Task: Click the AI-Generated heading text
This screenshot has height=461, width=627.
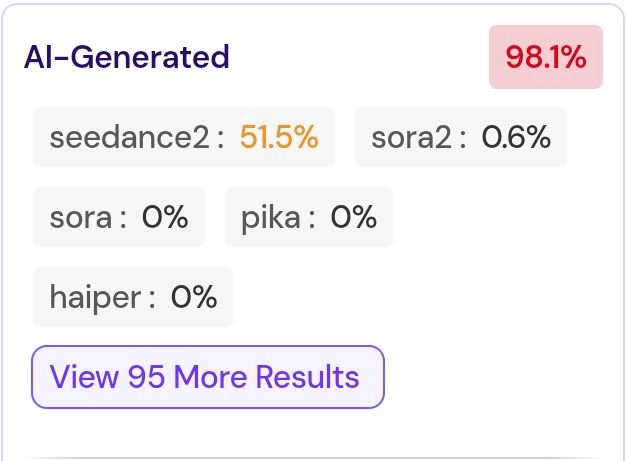Action: point(126,57)
